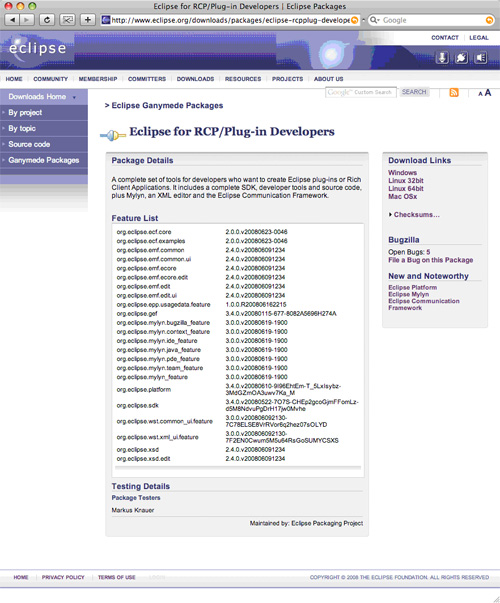The image size is (500, 603).
Task: Click the green zoom window button
Action: (32, 6)
